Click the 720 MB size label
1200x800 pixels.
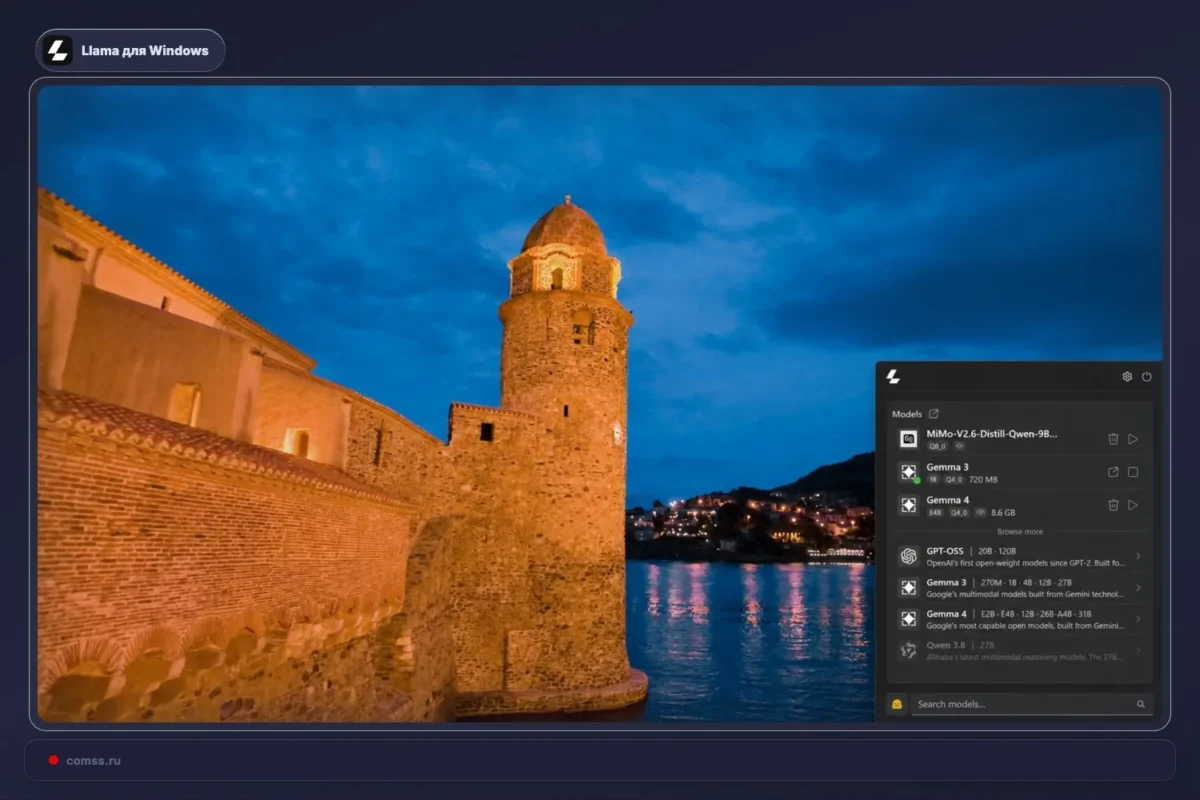click(983, 480)
